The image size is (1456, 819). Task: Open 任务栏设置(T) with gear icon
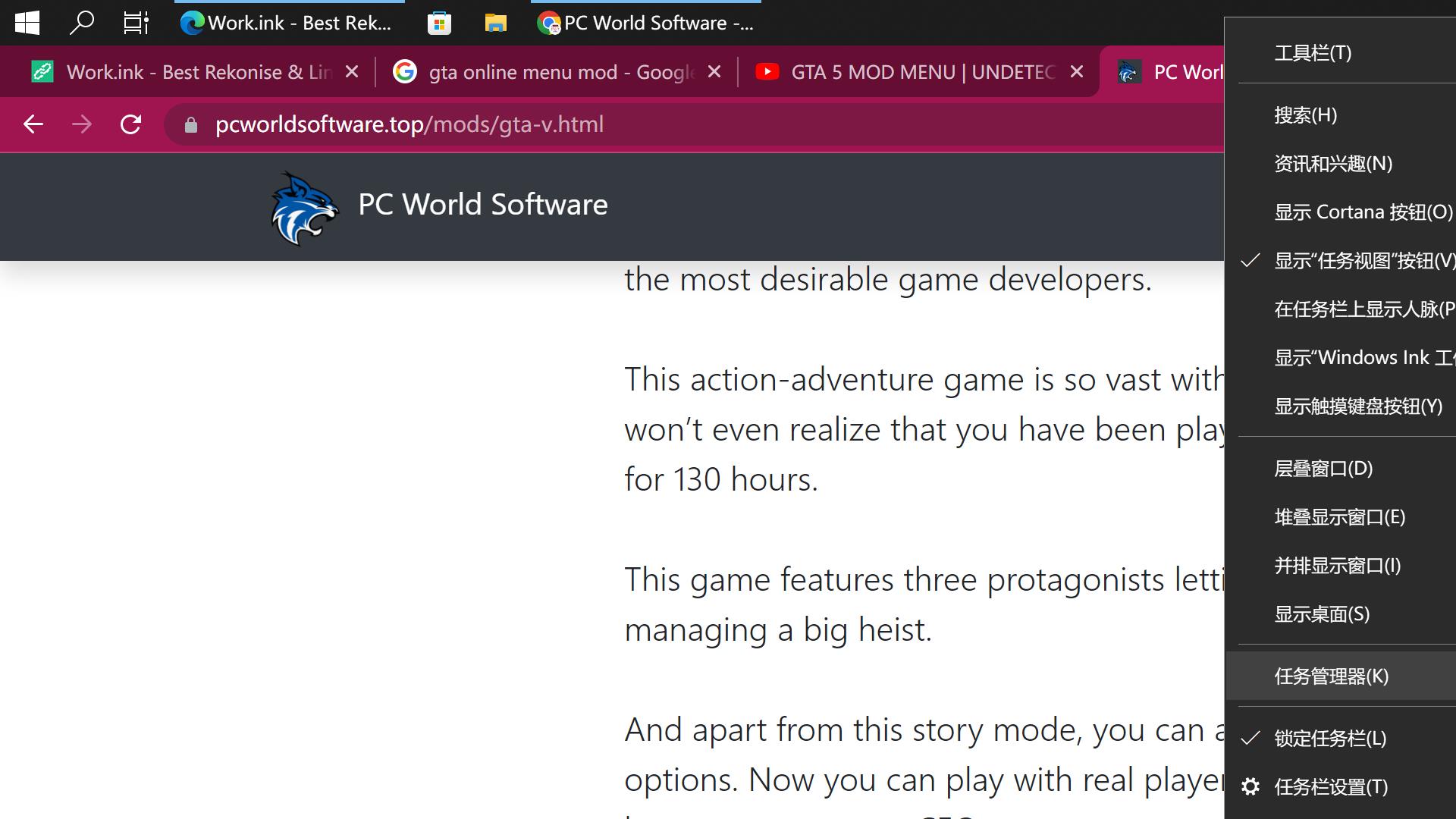pyautogui.click(x=1330, y=787)
